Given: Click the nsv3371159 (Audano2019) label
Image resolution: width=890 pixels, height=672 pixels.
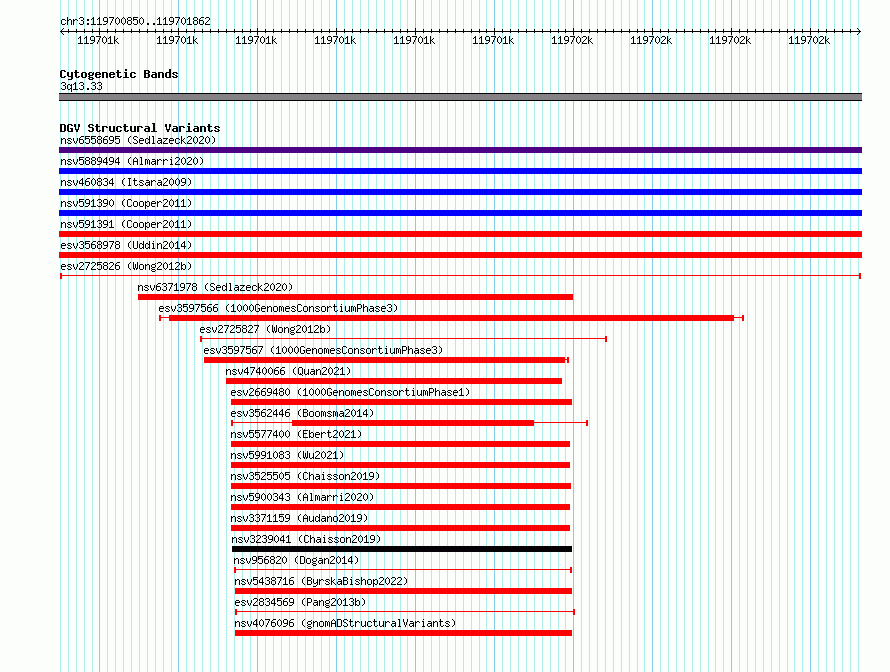Looking at the screenshot, I should tap(299, 518).
